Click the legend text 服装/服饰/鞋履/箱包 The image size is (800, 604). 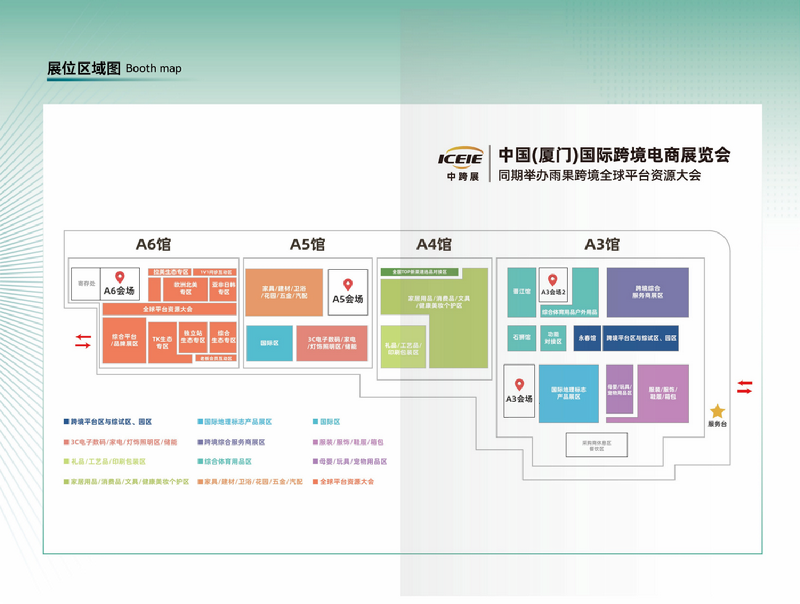(351, 442)
